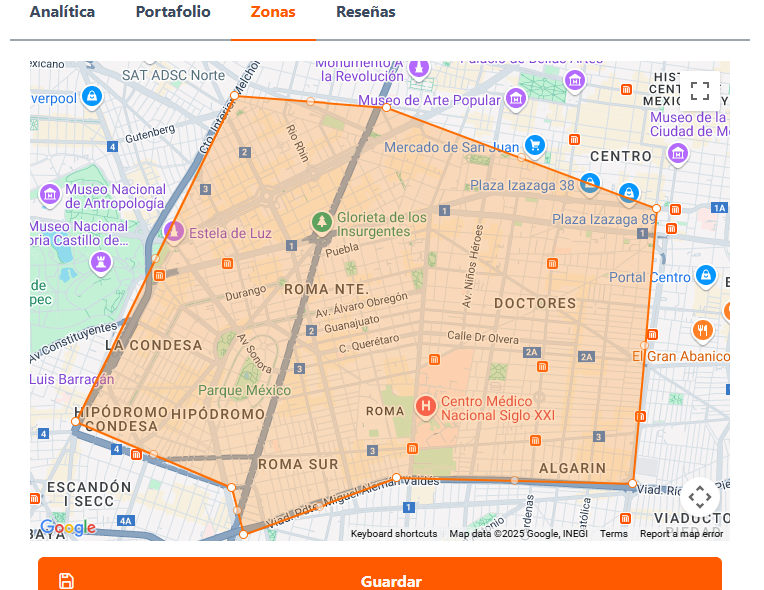Go to the Reseñas tab
The width and height of the screenshot is (764, 590).
click(x=366, y=12)
